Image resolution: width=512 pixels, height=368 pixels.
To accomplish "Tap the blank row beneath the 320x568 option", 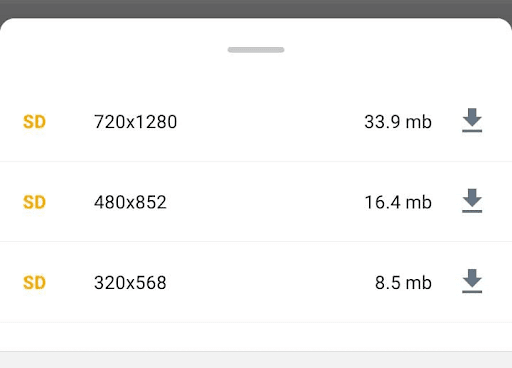I will [x=256, y=337].
